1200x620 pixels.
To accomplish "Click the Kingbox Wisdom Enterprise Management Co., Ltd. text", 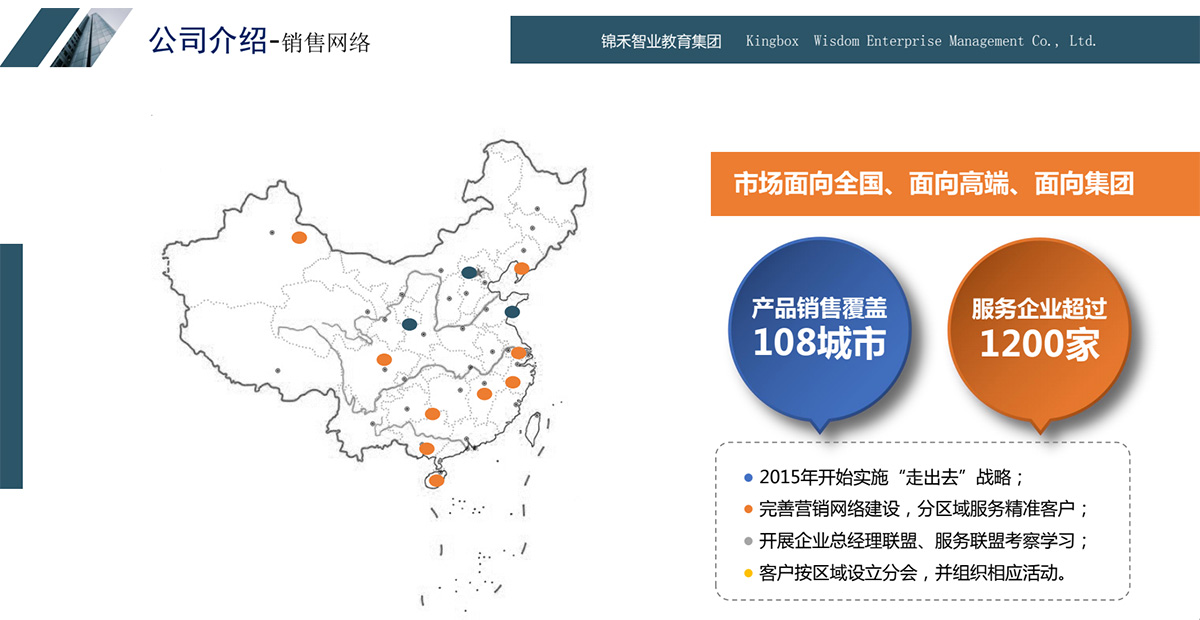I will click(x=921, y=41).
